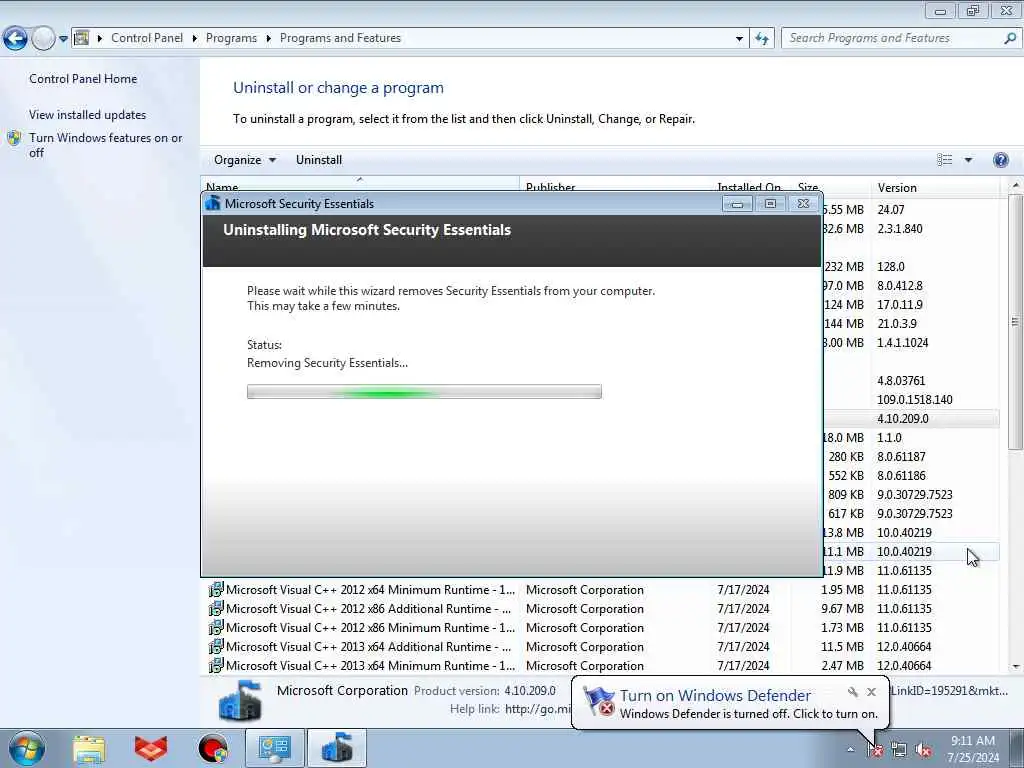Image resolution: width=1024 pixels, height=768 pixels.
Task: Open notification options wrench icon
Action: 852,692
